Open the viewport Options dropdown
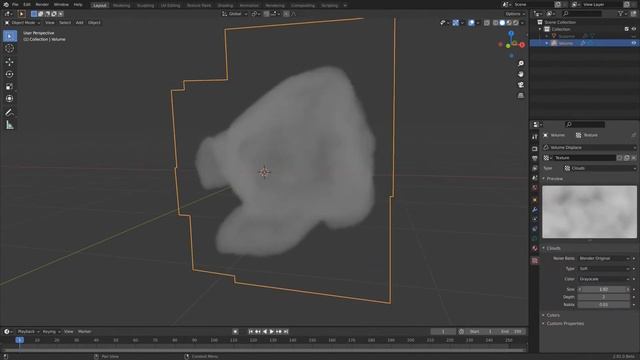 click(515, 14)
